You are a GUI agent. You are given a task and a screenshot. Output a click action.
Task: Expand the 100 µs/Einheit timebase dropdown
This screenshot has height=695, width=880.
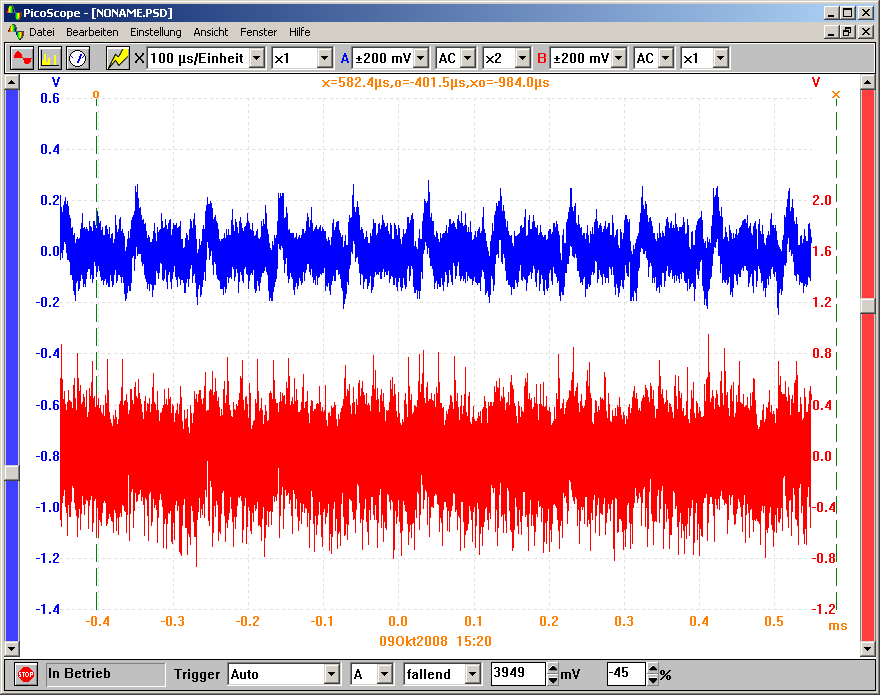tap(257, 58)
